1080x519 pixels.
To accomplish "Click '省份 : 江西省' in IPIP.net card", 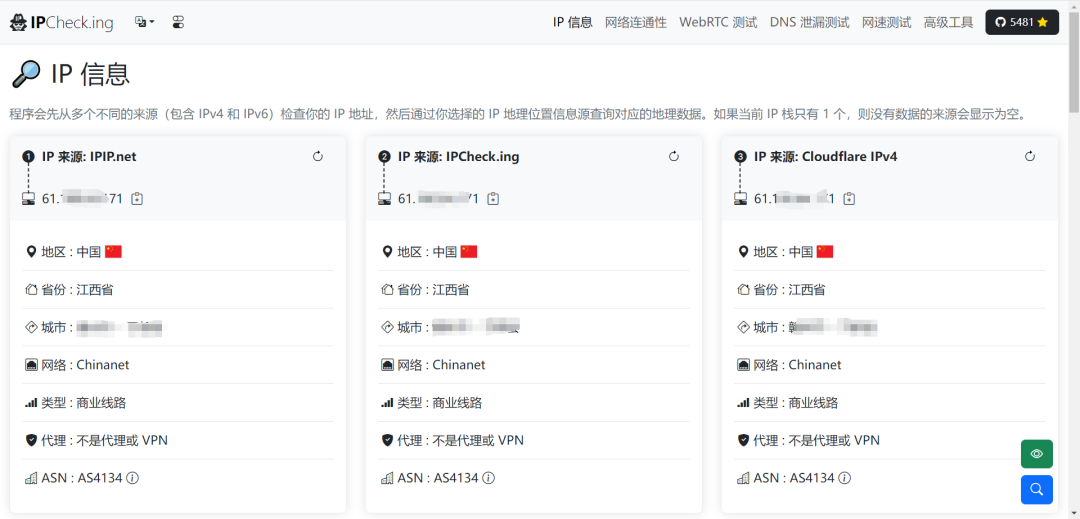I will pyautogui.click(x=77, y=290).
